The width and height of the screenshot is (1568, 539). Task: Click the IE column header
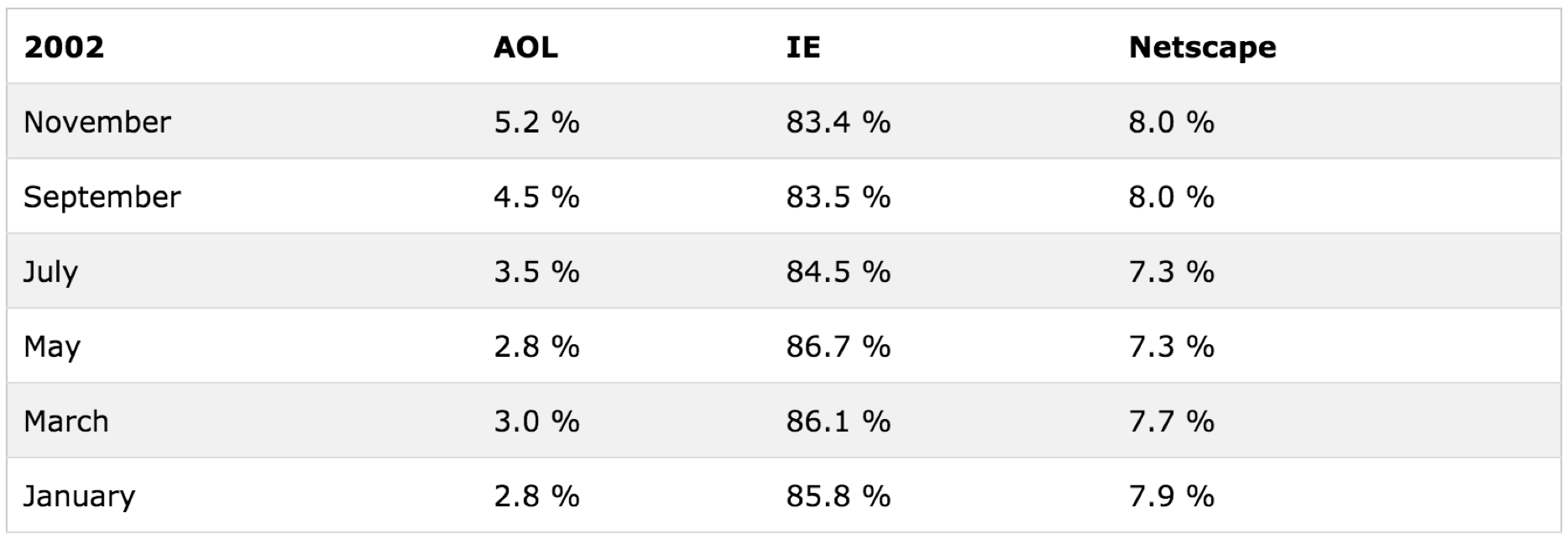coord(803,47)
